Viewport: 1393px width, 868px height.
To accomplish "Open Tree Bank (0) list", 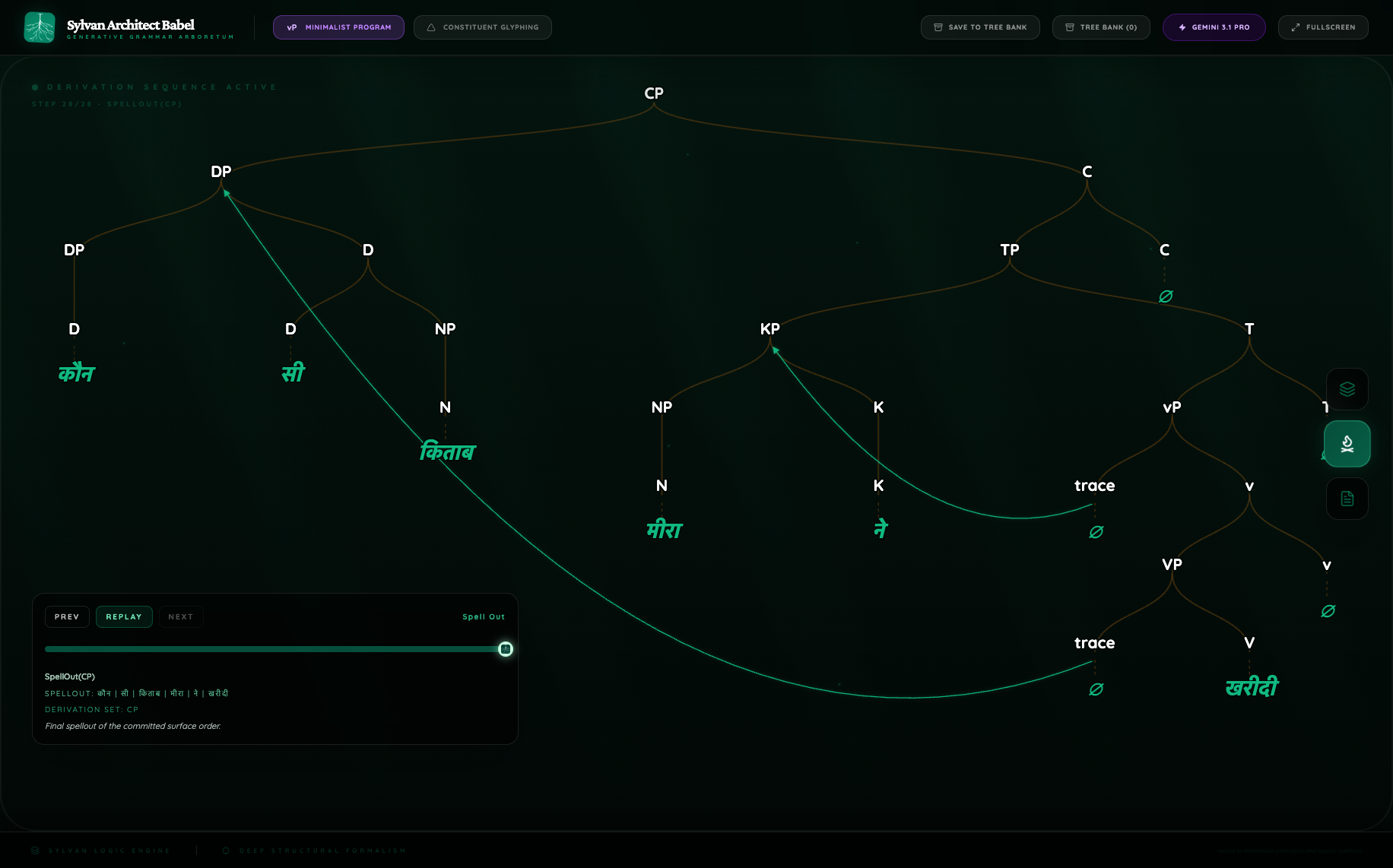I will click(x=1100, y=27).
